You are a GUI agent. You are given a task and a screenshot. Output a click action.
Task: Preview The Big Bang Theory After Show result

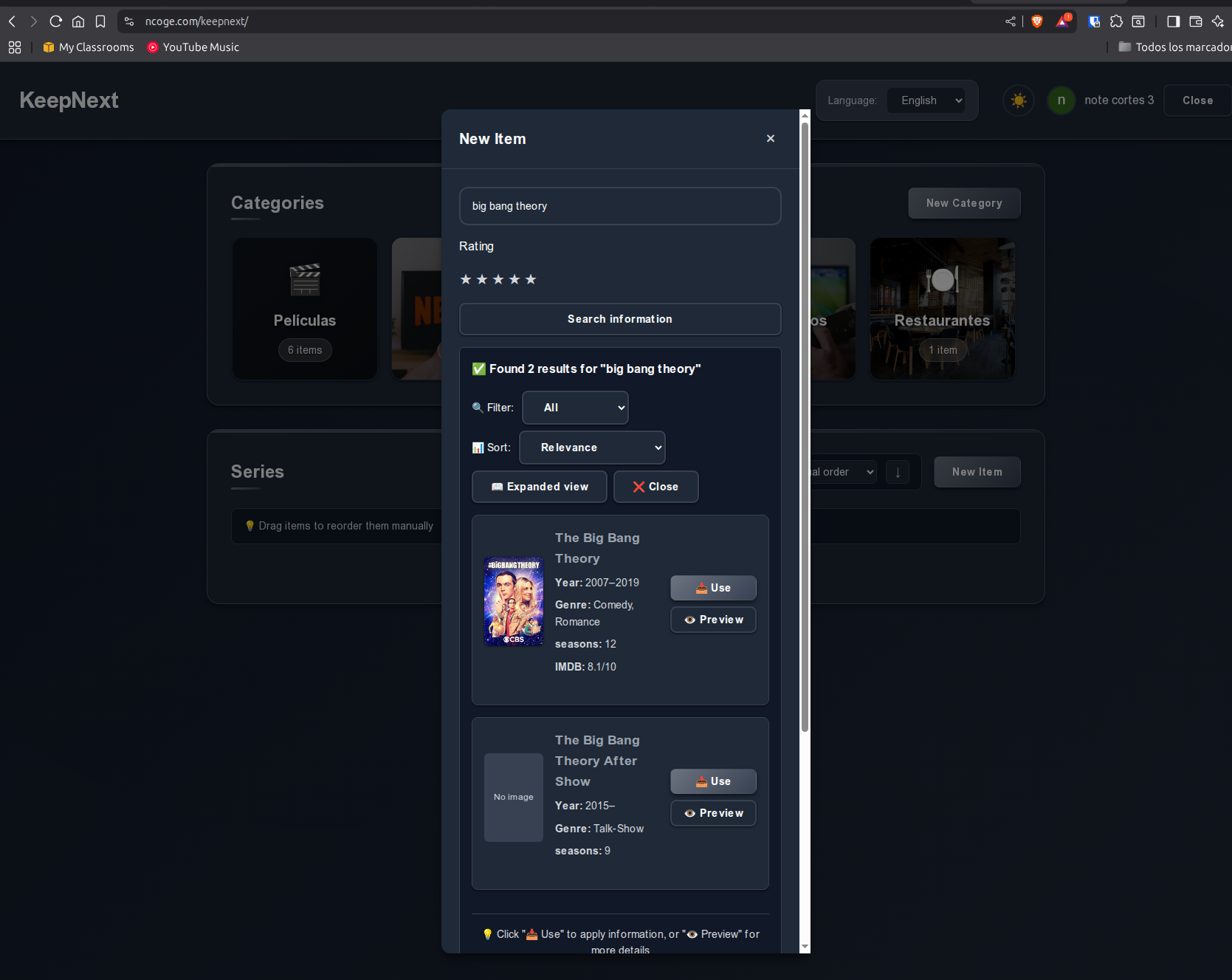[x=713, y=813]
